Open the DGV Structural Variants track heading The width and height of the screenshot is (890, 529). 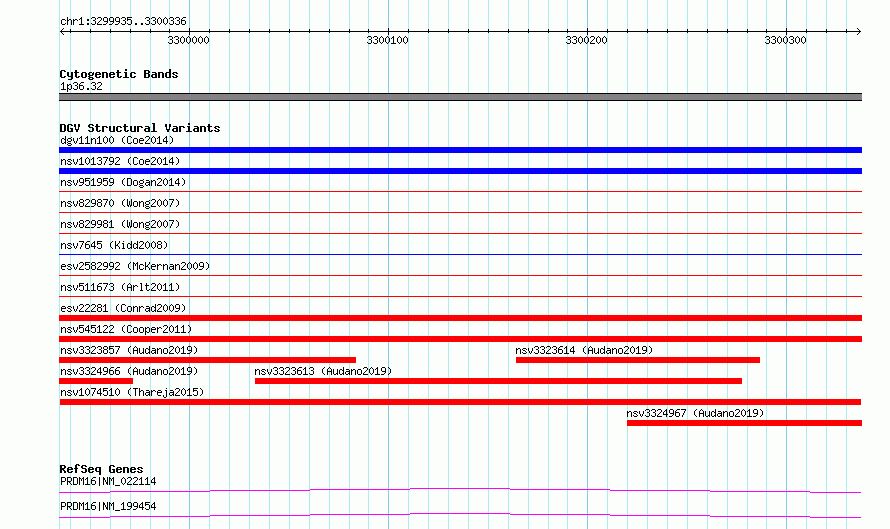tap(140, 128)
